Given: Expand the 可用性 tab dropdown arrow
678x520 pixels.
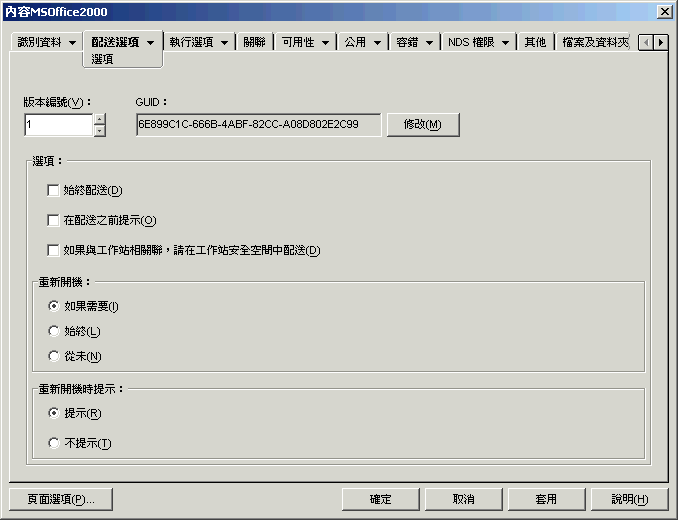Looking at the screenshot, I should click(x=326, y=43).
